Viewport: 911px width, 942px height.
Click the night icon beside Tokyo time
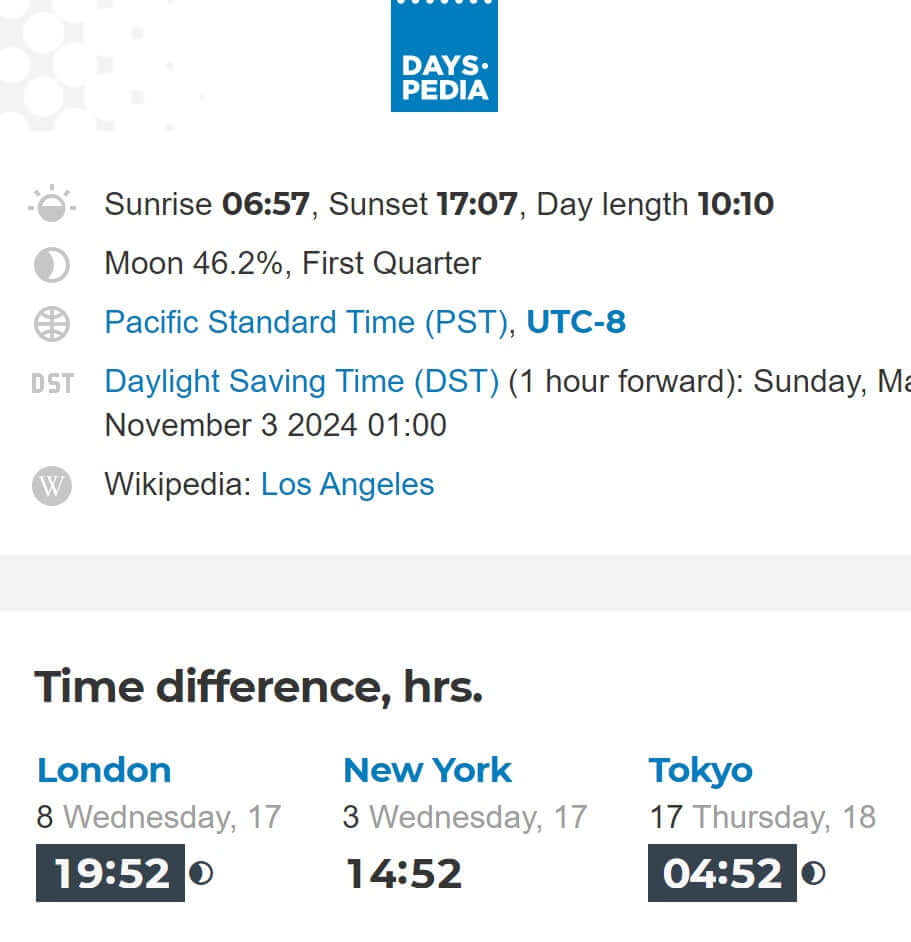[813, 874]
